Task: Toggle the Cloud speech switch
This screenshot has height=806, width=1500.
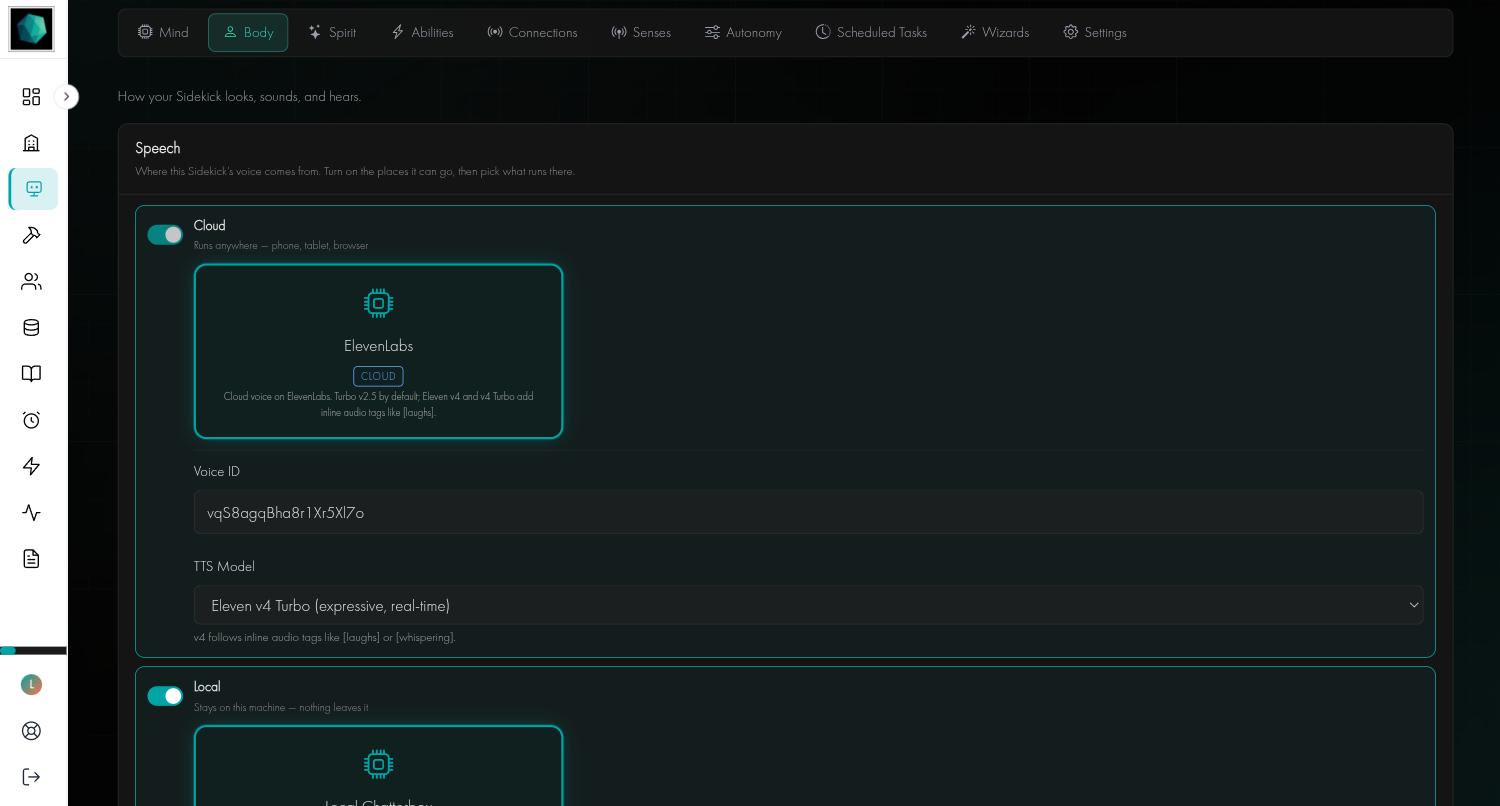Action: [x=165, y=235]
